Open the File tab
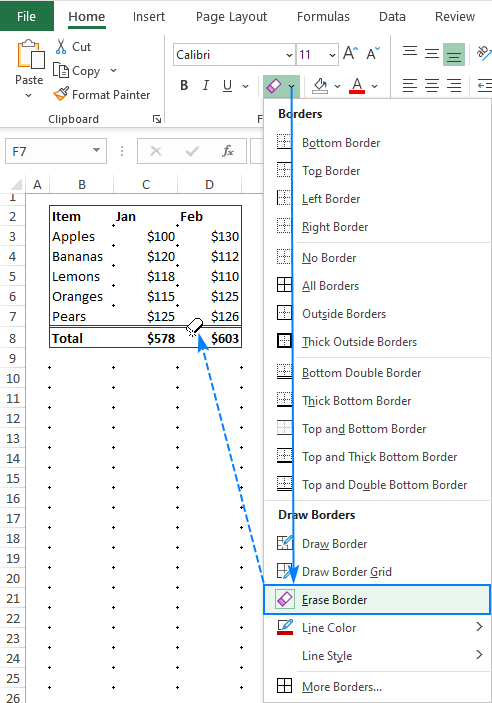The height and width of the screenshot is (703, 492). 26,16
